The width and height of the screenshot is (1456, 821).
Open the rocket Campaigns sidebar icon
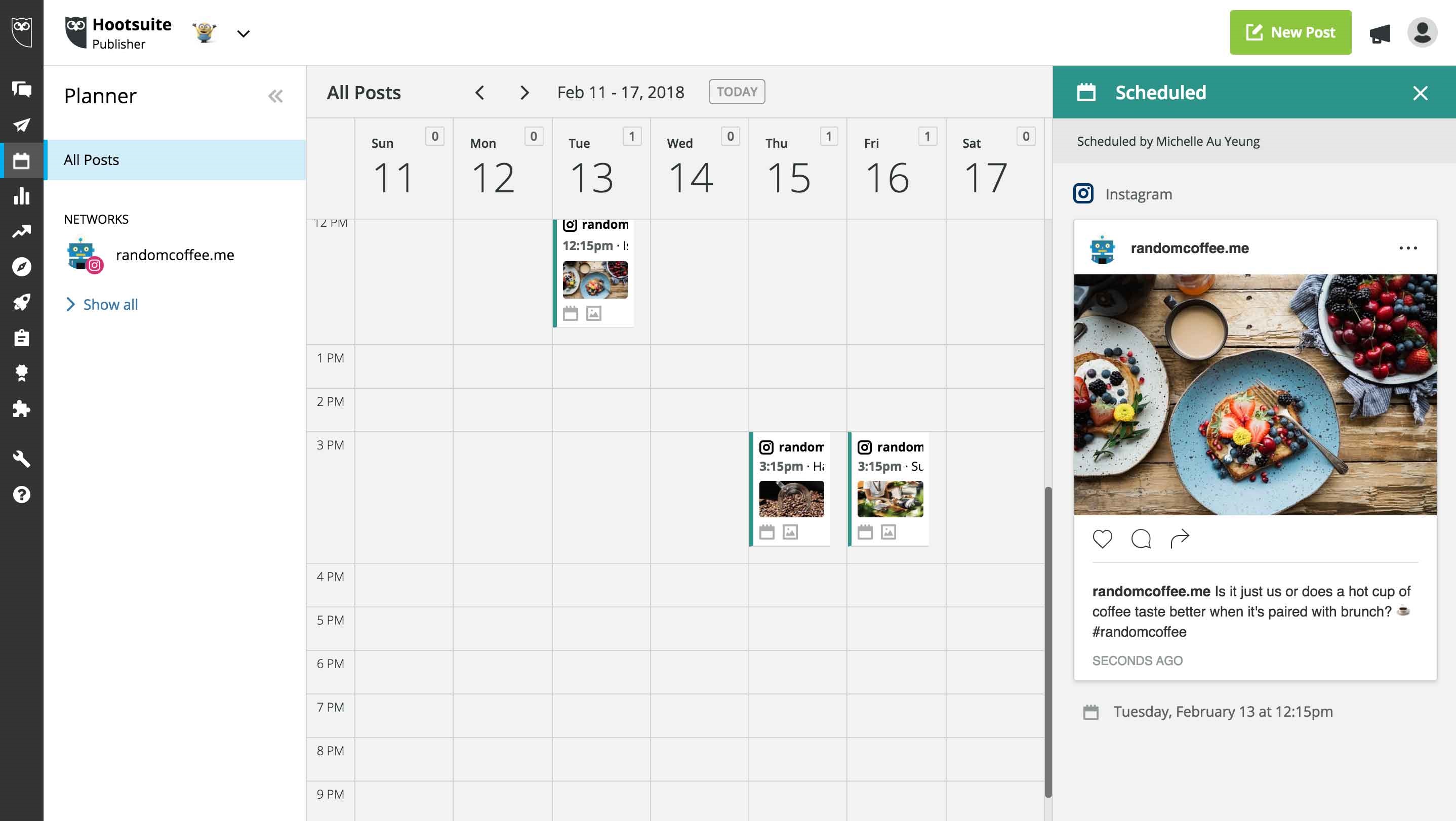click(x=21, y=302)
